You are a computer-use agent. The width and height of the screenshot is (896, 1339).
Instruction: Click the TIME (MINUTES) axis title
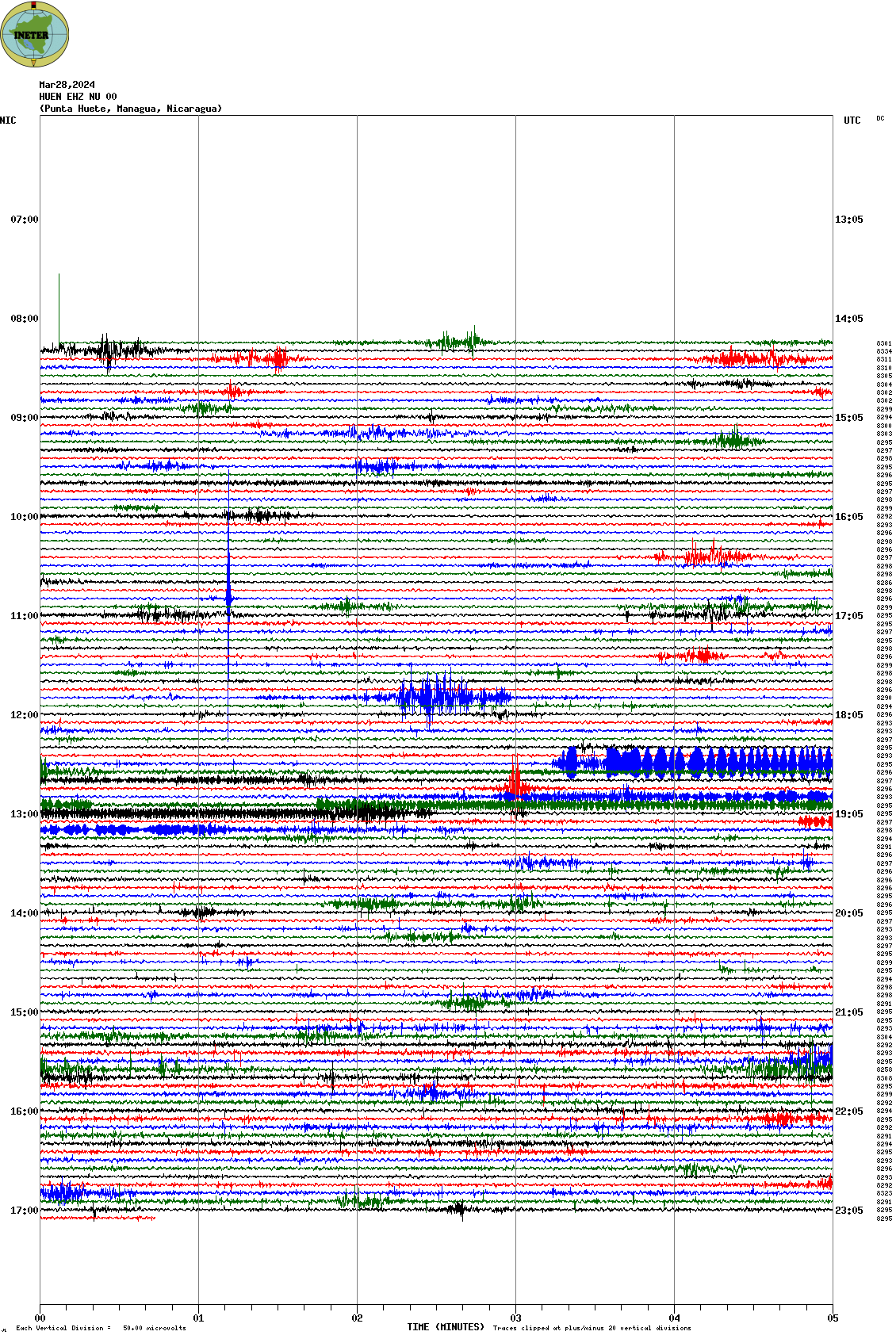click(x=445, y=1327)
